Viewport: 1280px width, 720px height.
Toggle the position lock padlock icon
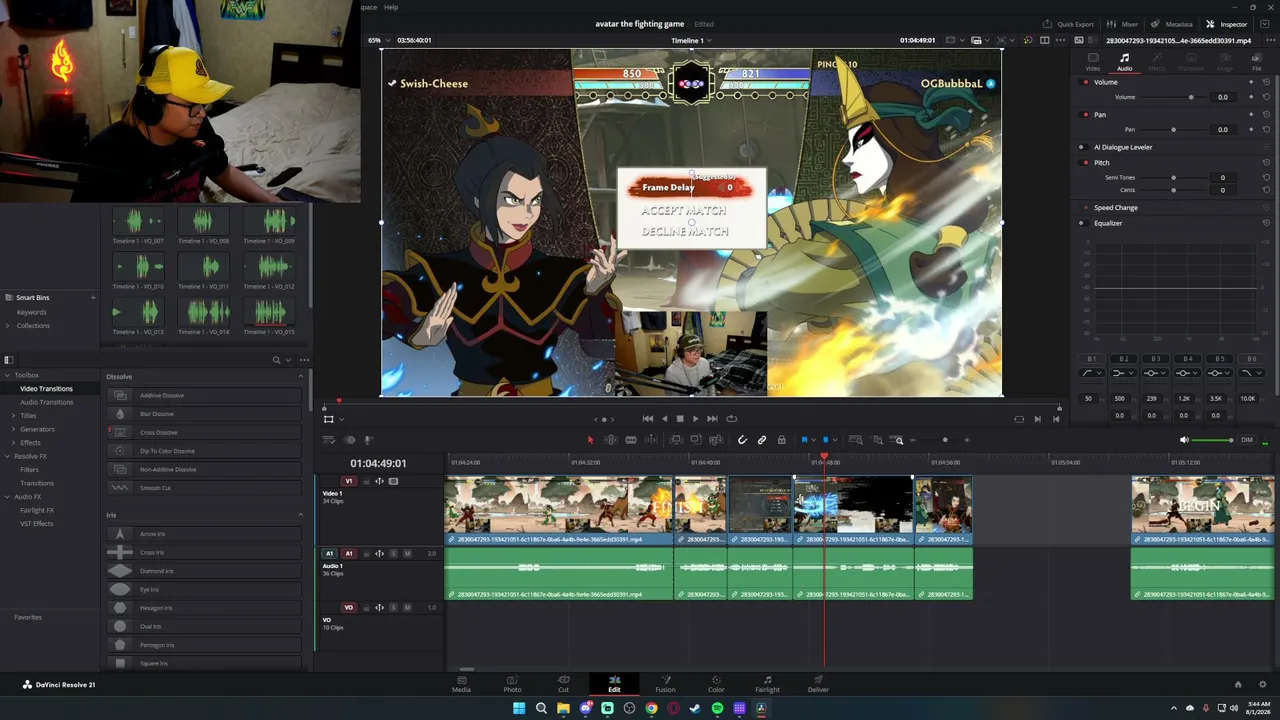781,440
